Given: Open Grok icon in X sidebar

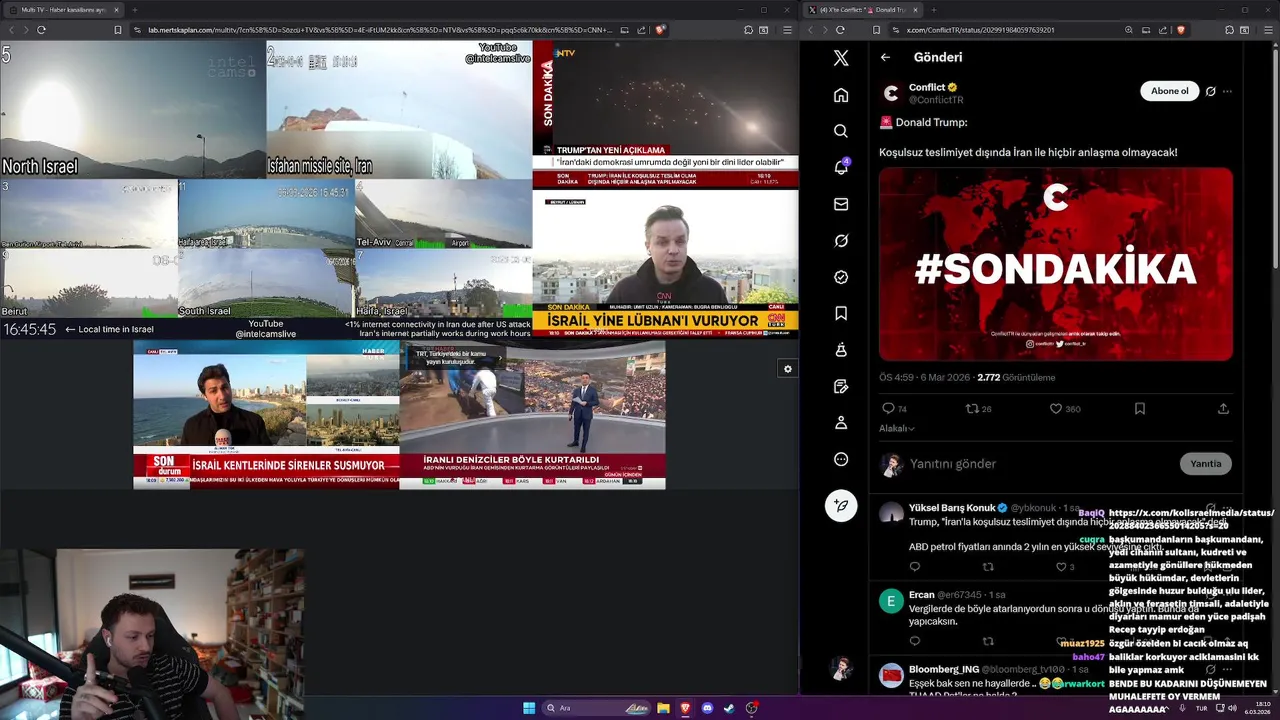Looking at the screenshot, I should [x=841, y=241].
